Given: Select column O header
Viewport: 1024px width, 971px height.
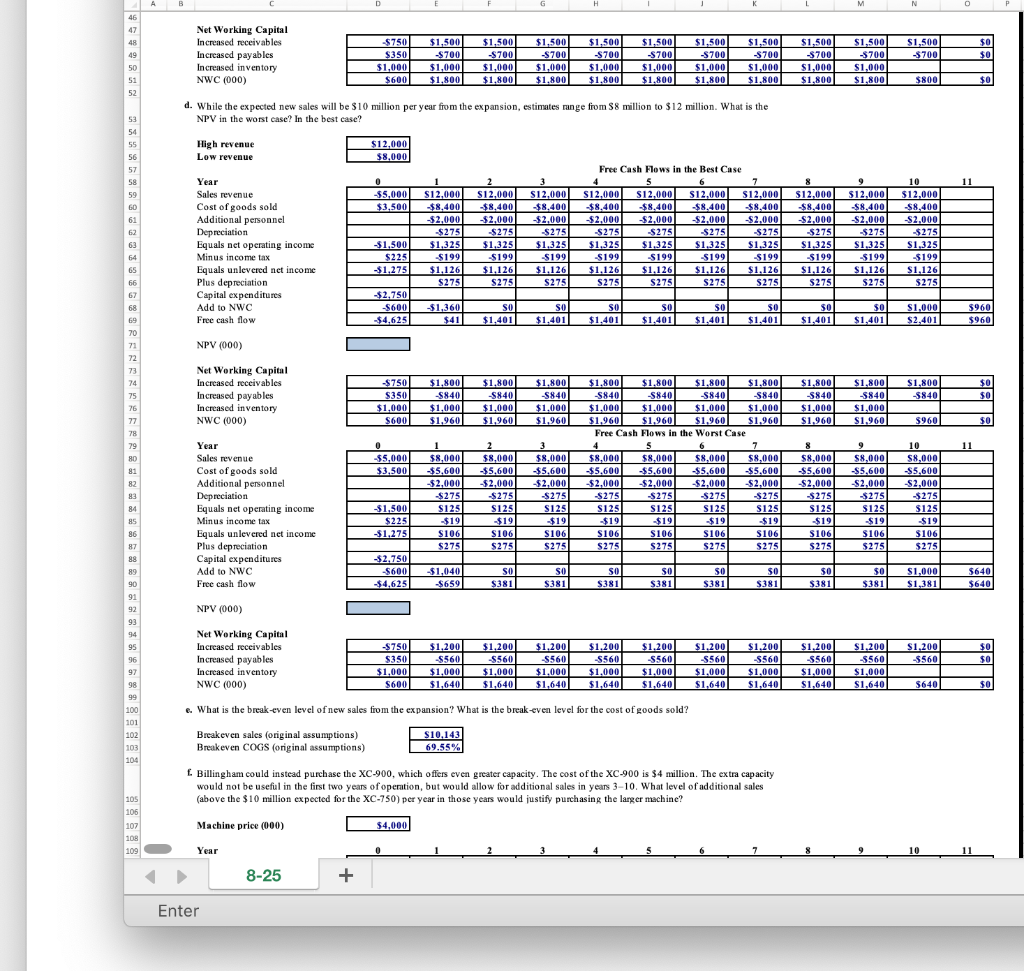Looking at the screenshot, I should pyautogui.click(x=967, y=4).
